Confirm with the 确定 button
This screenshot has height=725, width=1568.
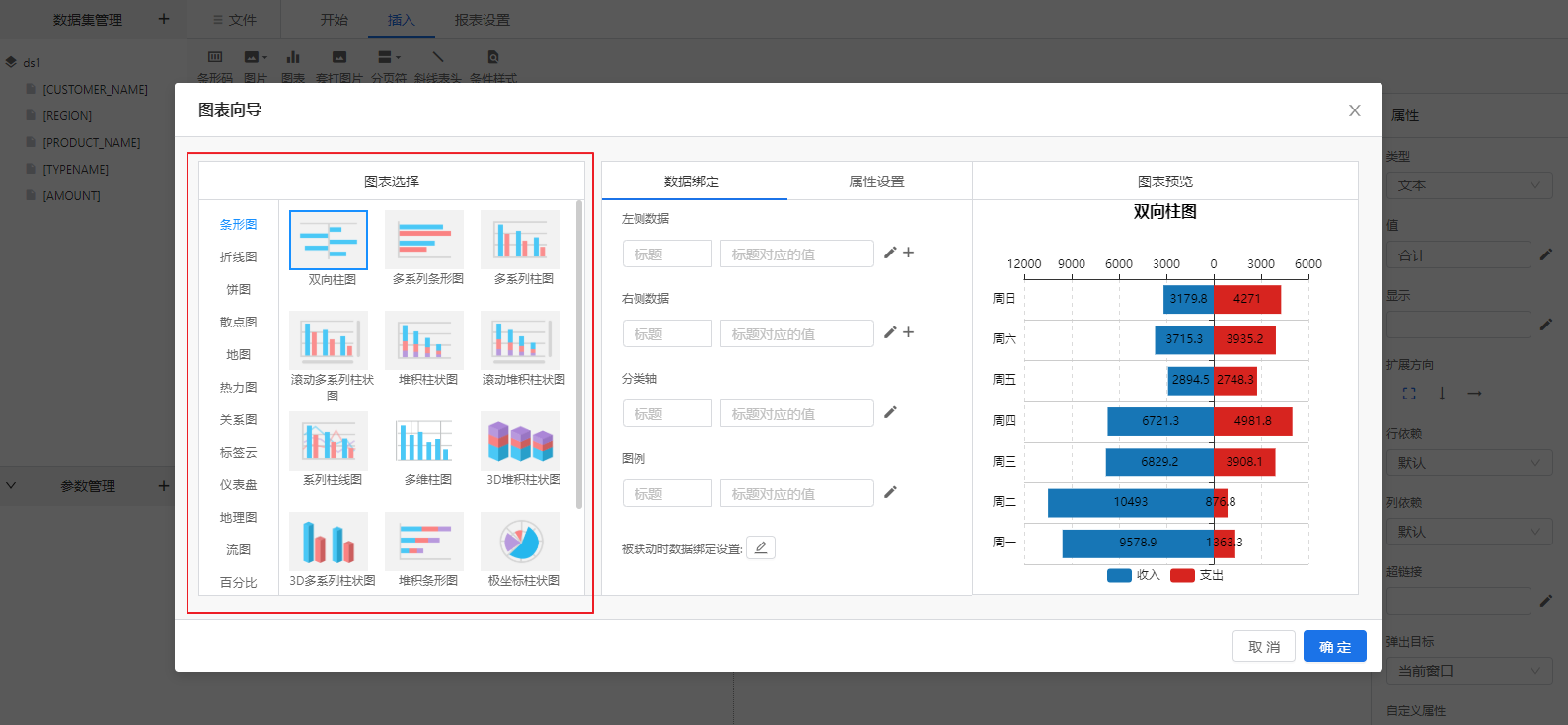click(x=1335, y=647)
